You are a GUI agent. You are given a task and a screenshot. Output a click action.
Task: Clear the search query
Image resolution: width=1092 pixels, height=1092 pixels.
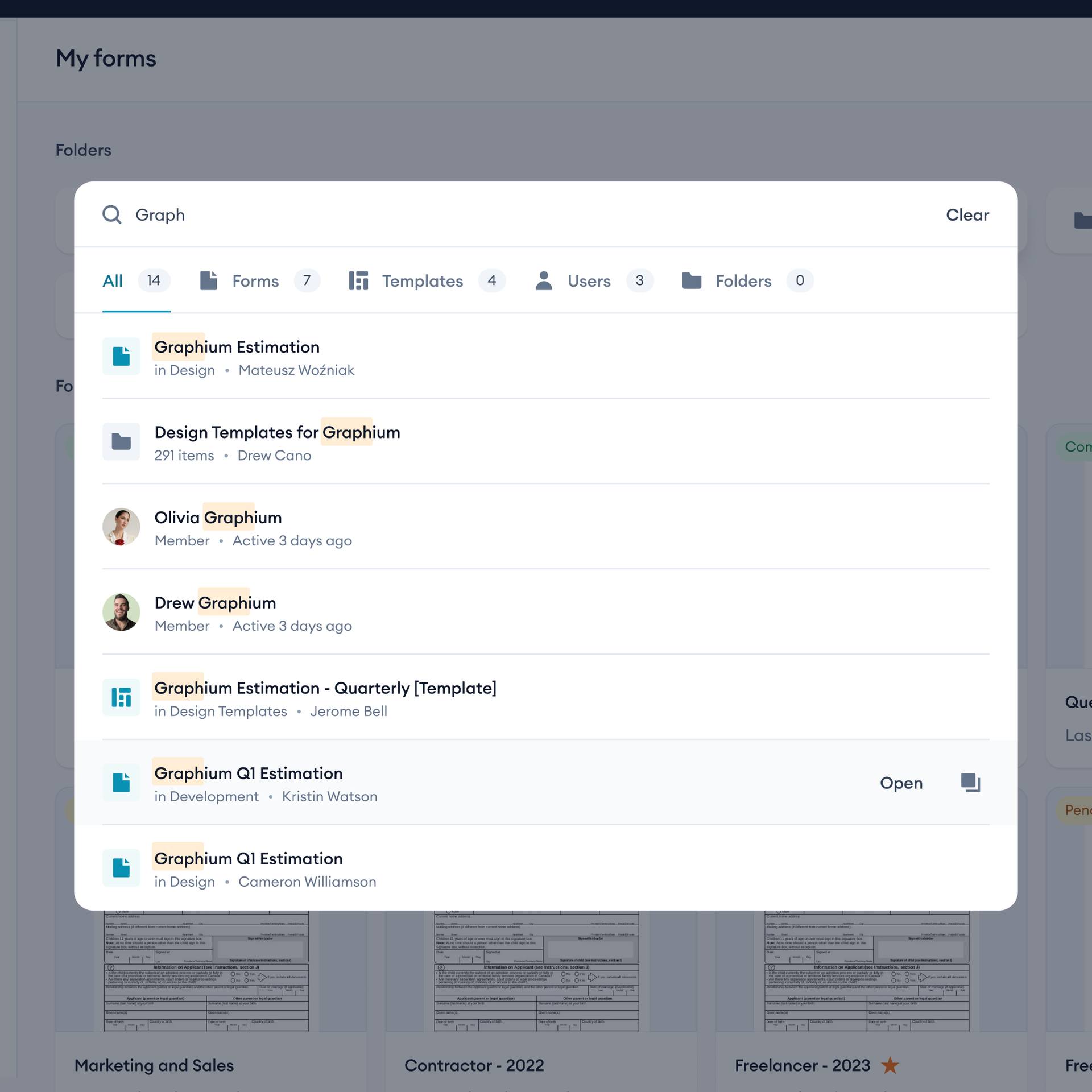[967, 215]
